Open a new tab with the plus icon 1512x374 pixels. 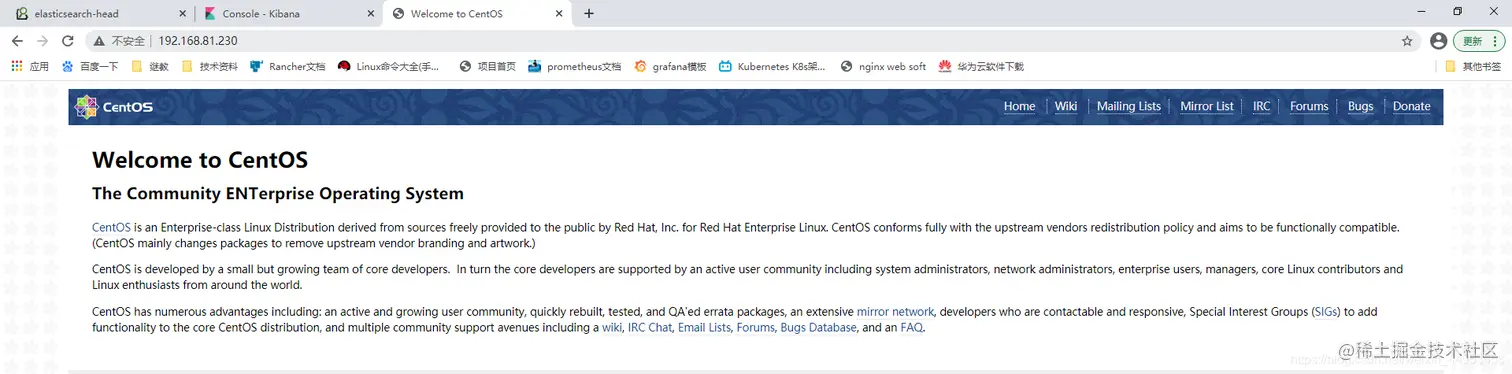(x=589, y=13)
